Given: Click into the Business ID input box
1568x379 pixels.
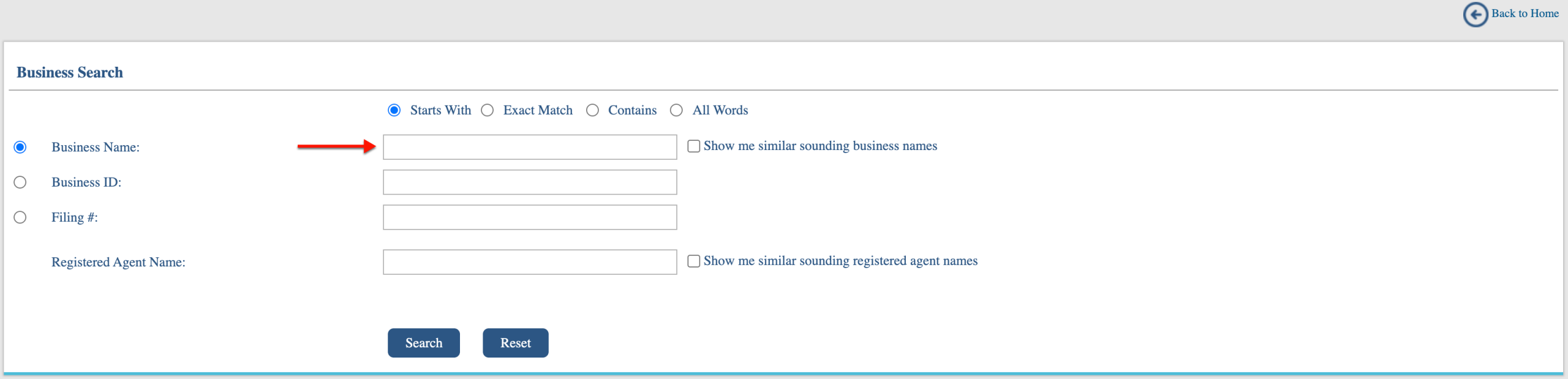Looking at the screenshot, I should point(530,182).
